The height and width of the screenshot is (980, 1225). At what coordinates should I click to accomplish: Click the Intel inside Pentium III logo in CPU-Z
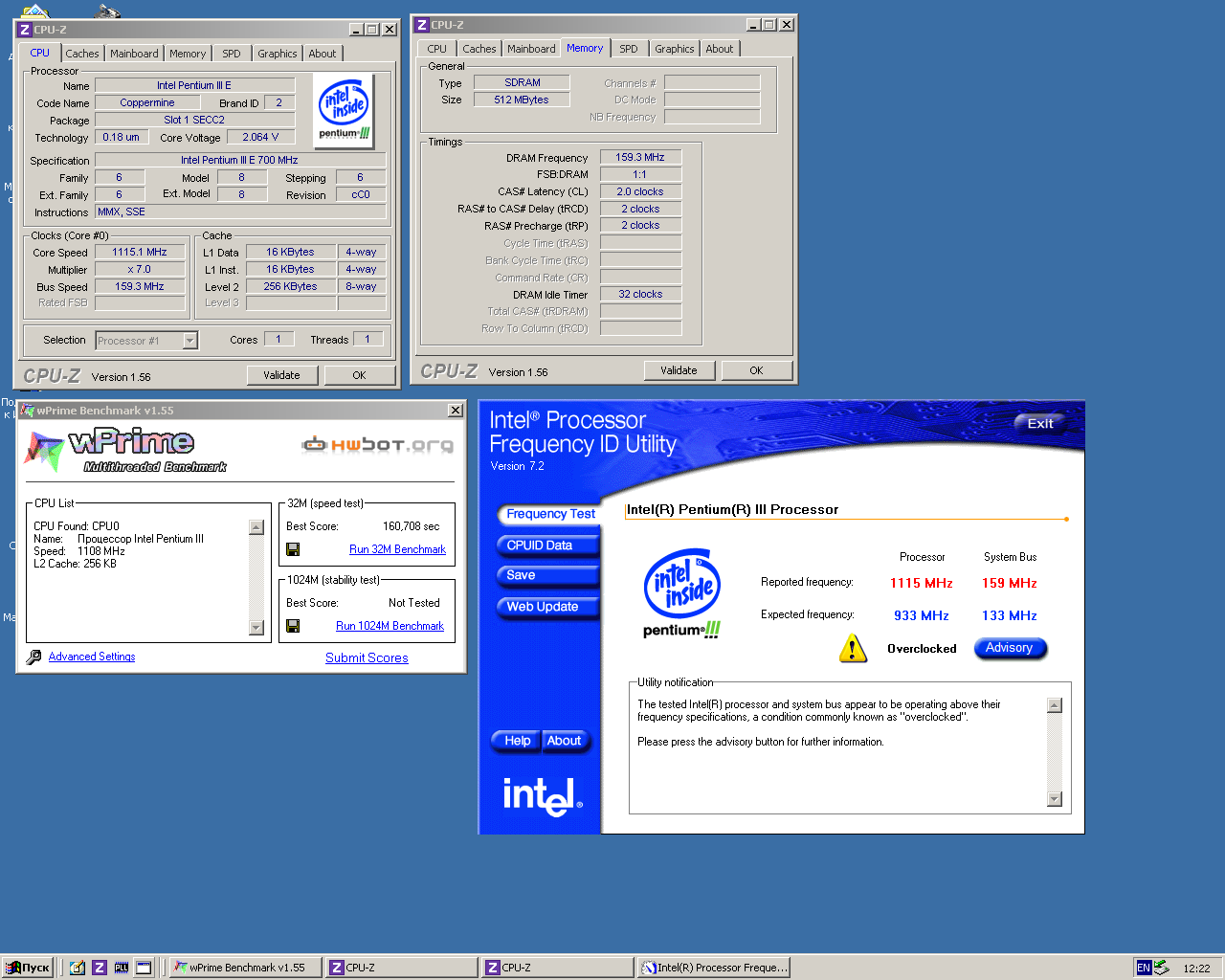344,110
